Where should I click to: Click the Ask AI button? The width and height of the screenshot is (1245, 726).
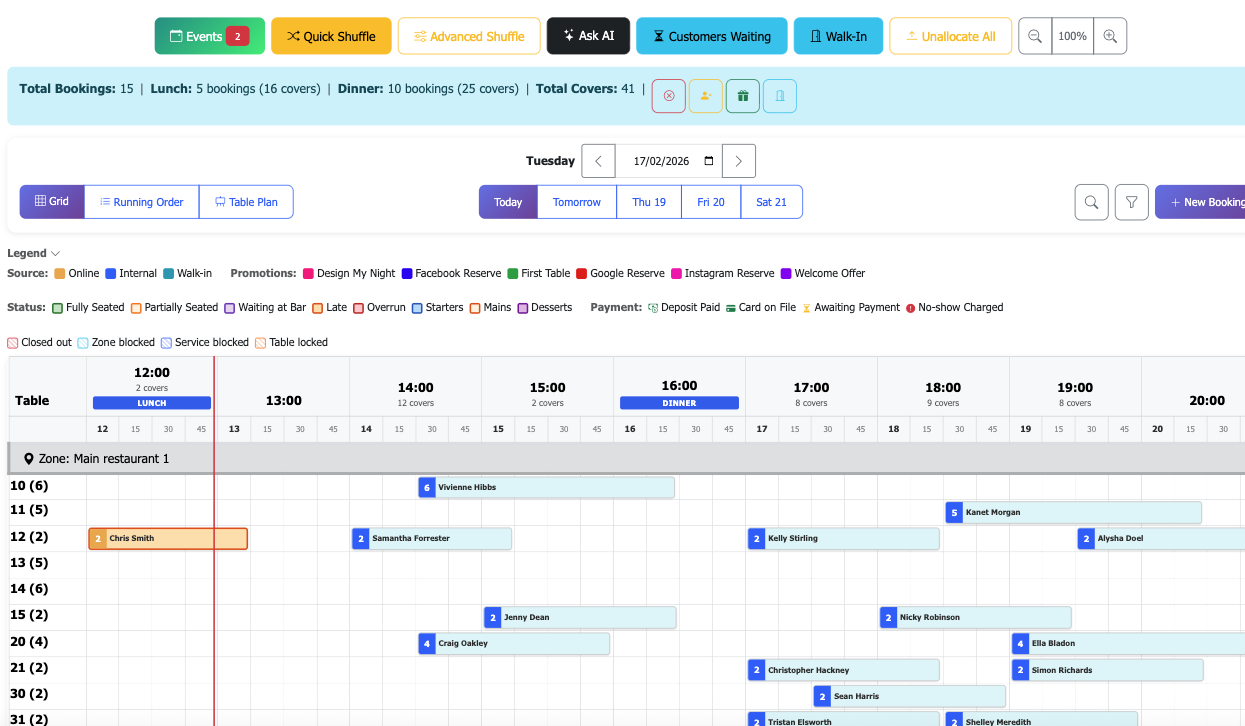point(588,36)
